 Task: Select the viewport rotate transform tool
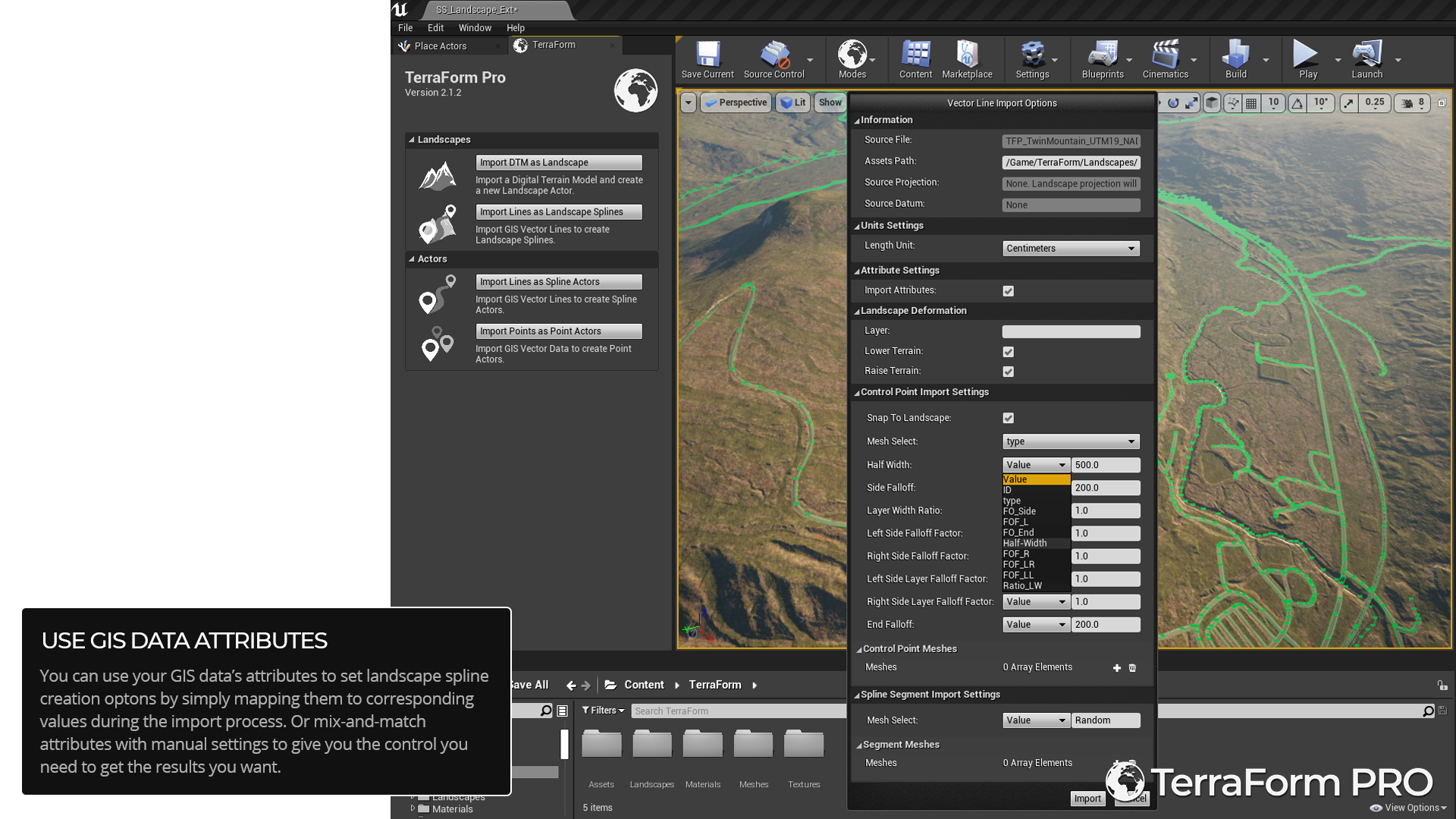click(1173, 103)
